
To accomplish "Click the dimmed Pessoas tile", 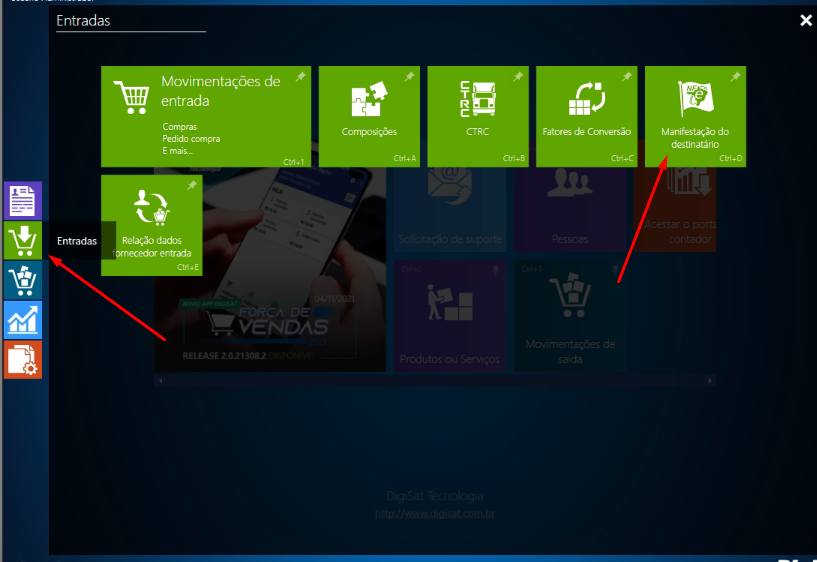I will pyautogui.click(x=570, y=209).
